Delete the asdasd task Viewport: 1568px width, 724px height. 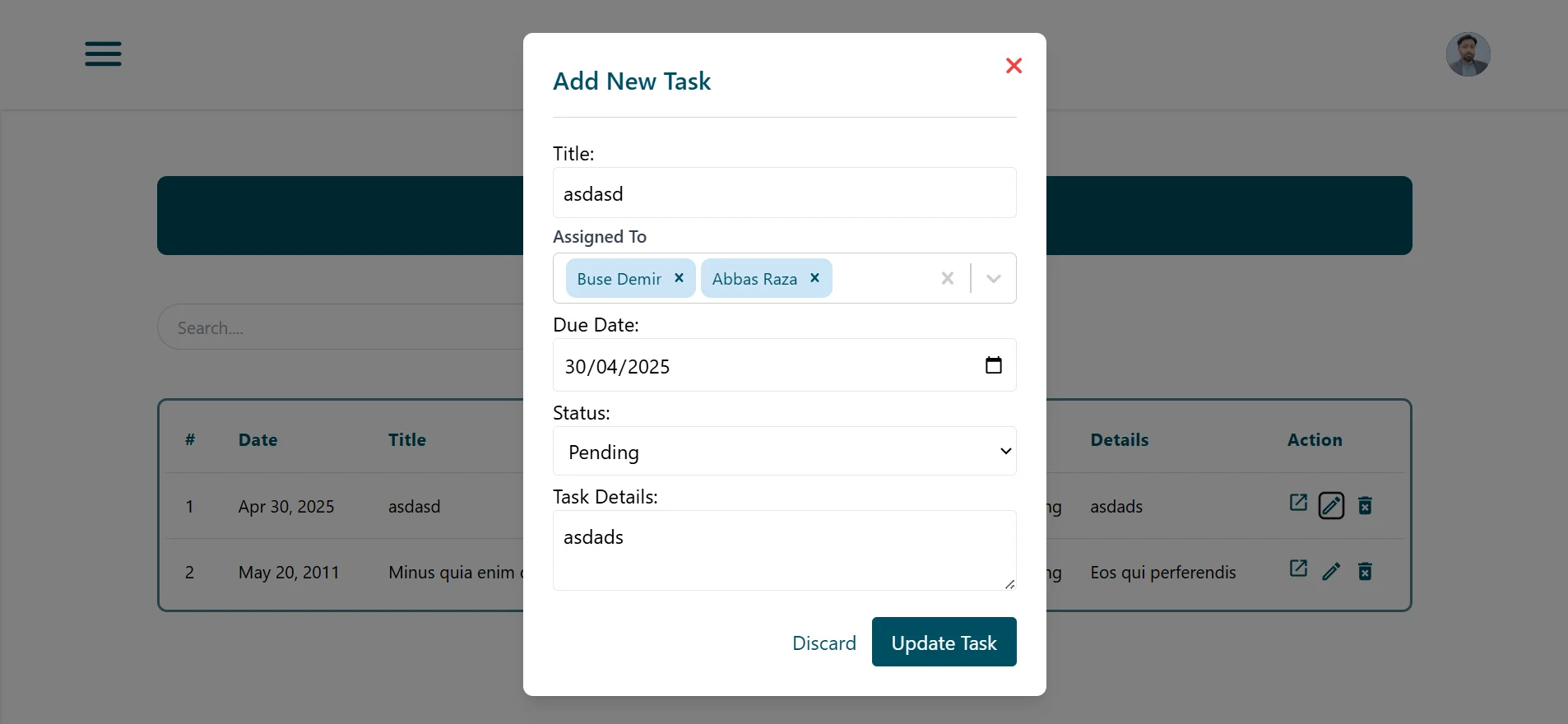click(1365, 505)
